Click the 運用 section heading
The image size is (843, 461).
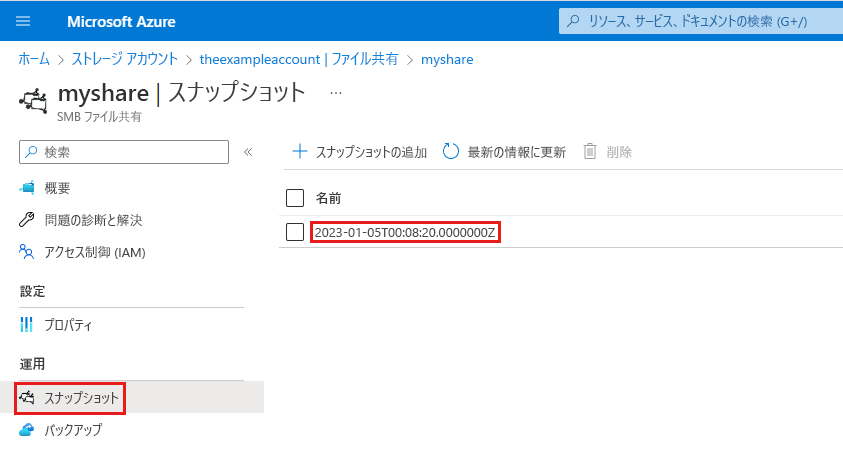(x=32, y=364)
